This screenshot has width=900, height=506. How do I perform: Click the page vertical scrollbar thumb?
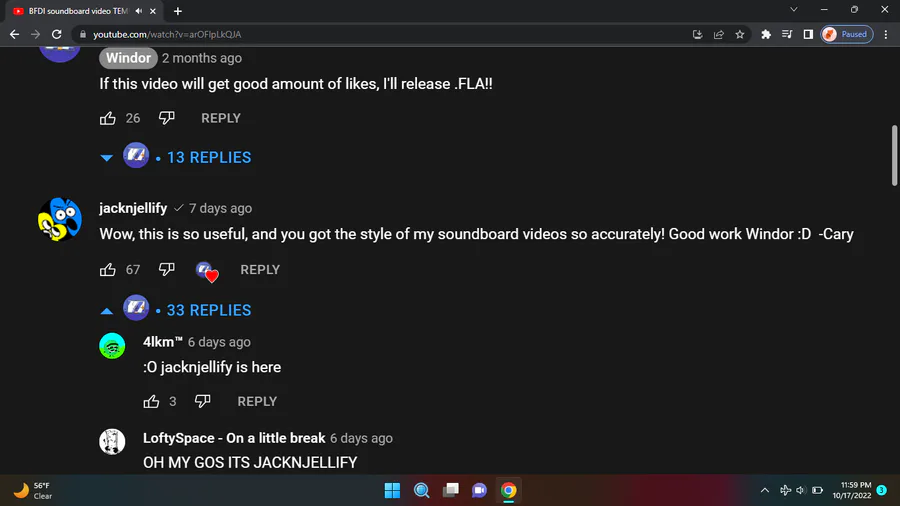(894, 155)
